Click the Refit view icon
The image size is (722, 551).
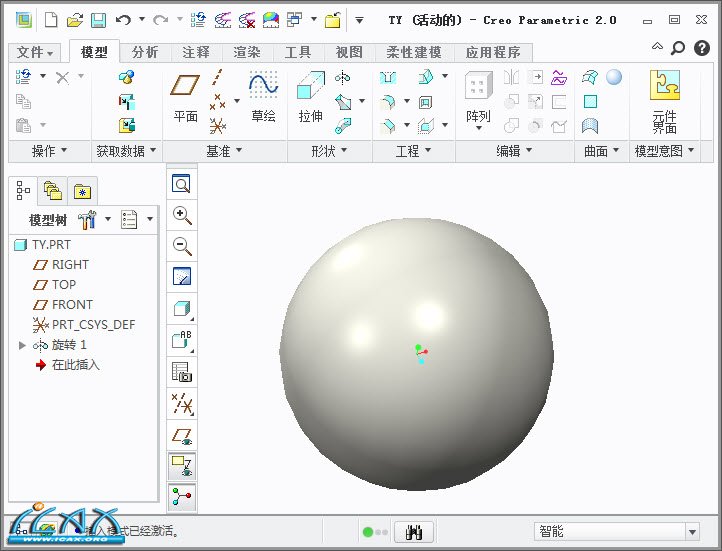(x=182, y=184)
